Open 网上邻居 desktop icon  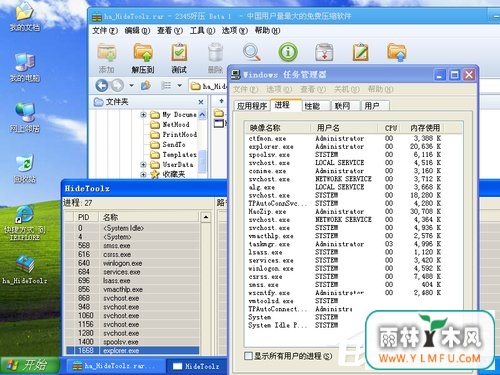[24, 118]
